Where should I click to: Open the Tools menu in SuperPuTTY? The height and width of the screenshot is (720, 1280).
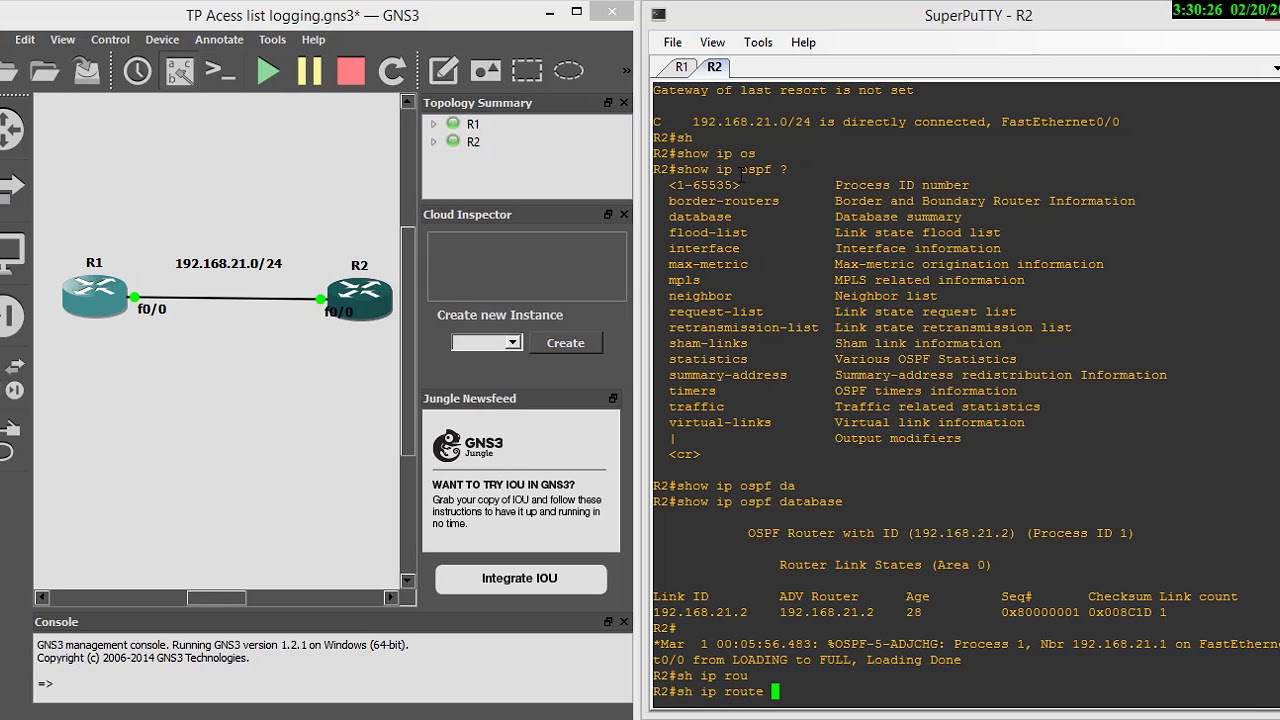[758, 42]
